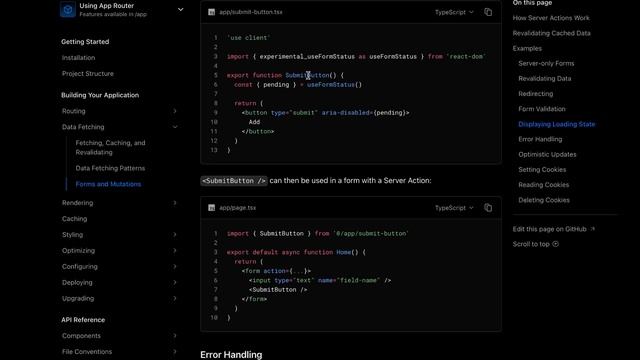This screenshot has width=640, height=360.
Task: Open TypeScript dropdown for app/page.tsx
Action: coord(454,208)
